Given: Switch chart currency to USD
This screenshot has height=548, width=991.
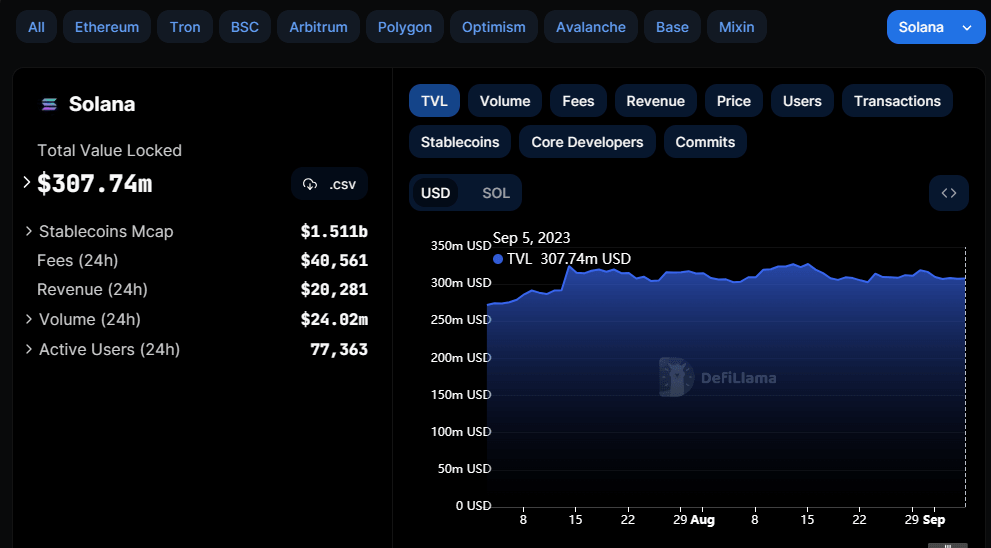Looking at the screenshot, I should (x=435, y=193).
